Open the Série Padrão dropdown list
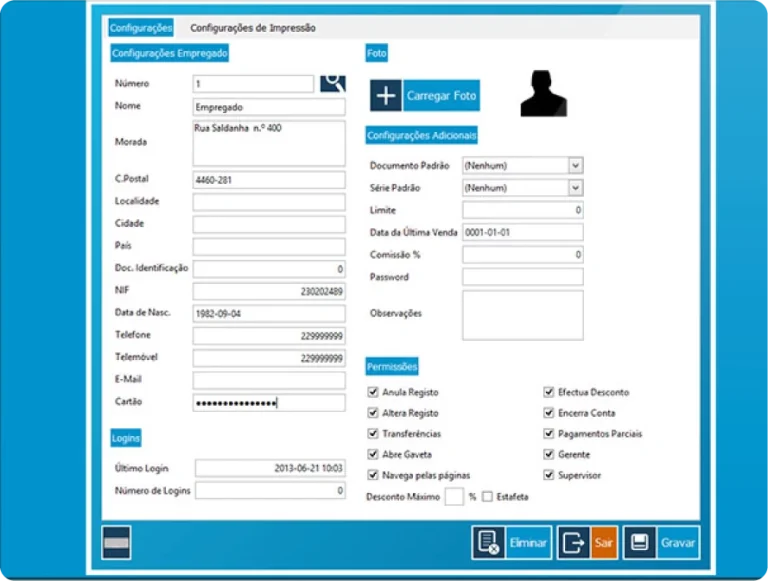The height and width of the screenshot is (581, 768). [x=575, y=188]
